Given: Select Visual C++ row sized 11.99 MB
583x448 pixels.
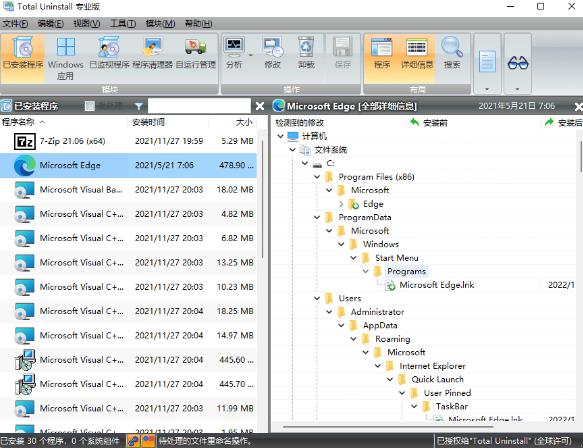Looking at the screenshot, I should tap(128, 408).
